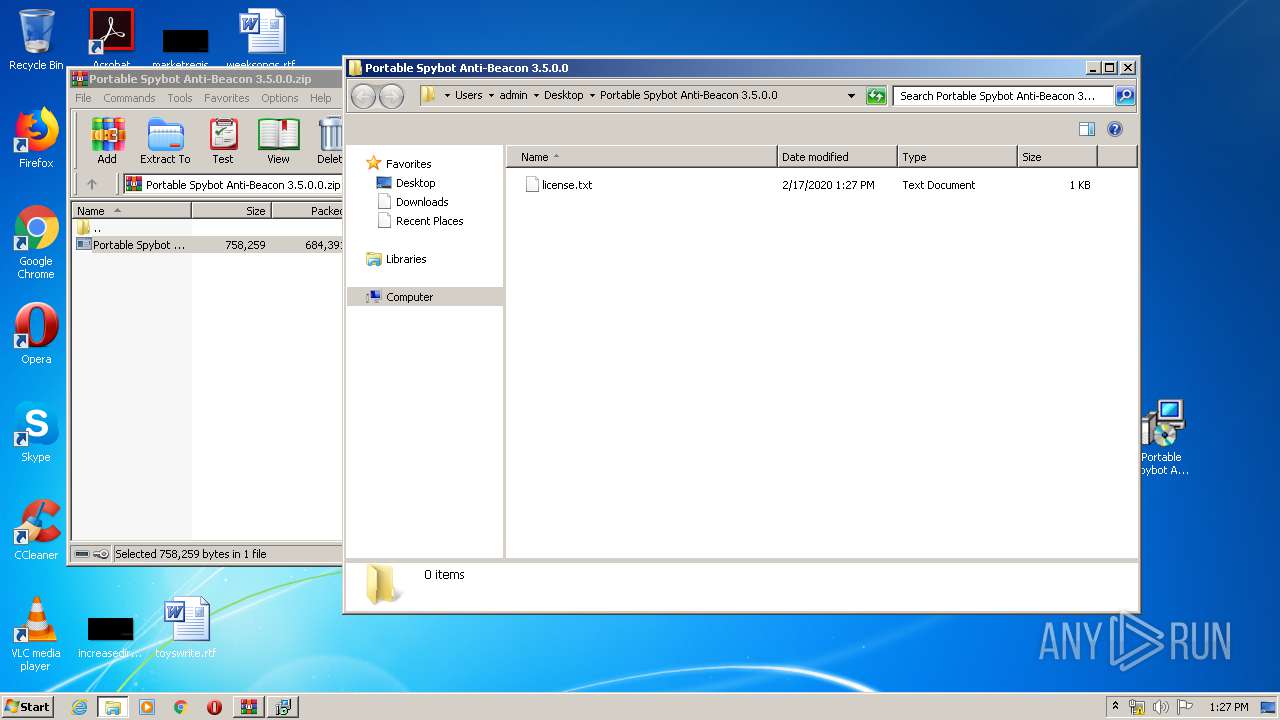The width and height of the screenshot is (1280, 720).
Task: Open the File menu in WinRAR
Action: pos(83,98)
